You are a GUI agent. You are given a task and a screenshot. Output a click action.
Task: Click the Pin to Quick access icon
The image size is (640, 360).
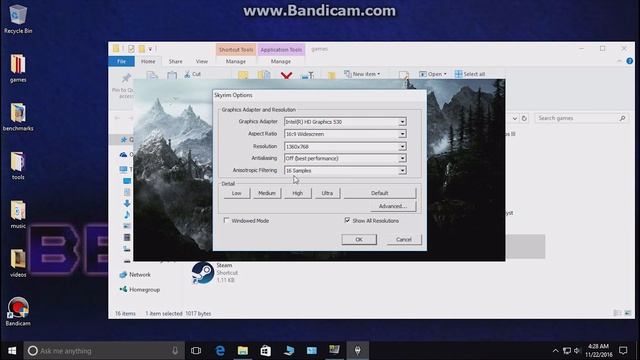[x=126, y=78]
